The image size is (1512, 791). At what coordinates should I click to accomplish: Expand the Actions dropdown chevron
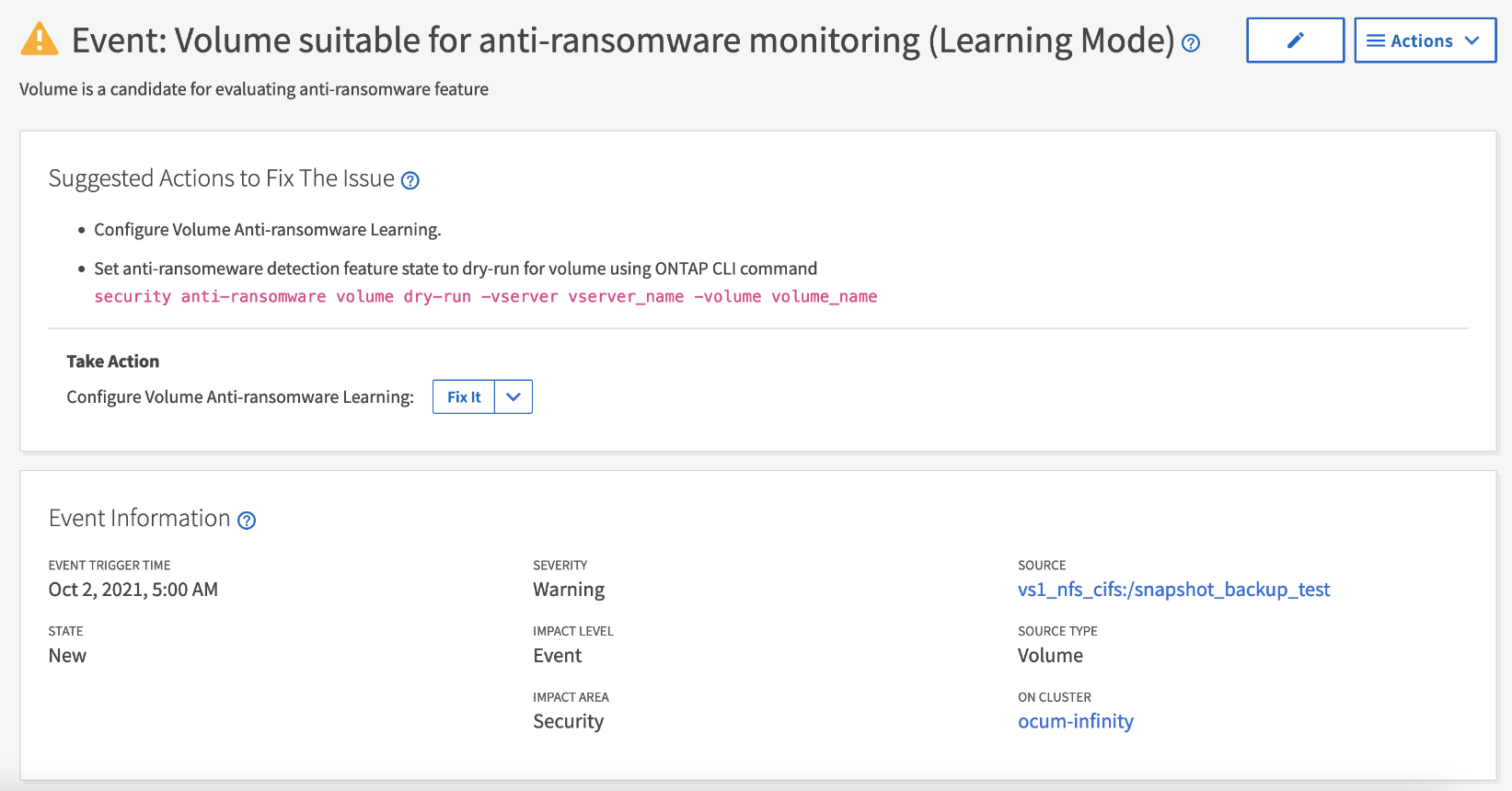pos(1472,40)
